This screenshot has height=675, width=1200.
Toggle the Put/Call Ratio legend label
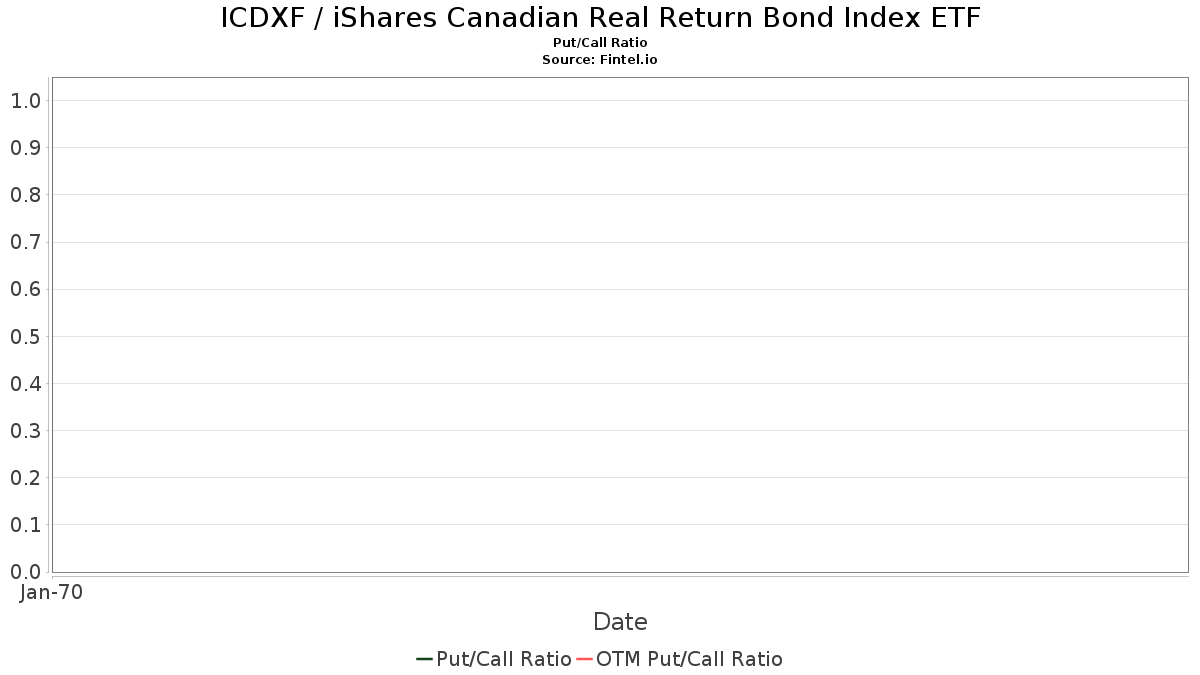tap(504, 659)
